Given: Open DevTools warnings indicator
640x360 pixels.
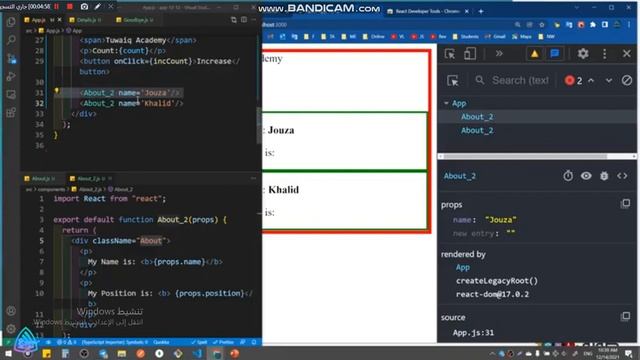Looking at the screenshot, I should [534, 54].
